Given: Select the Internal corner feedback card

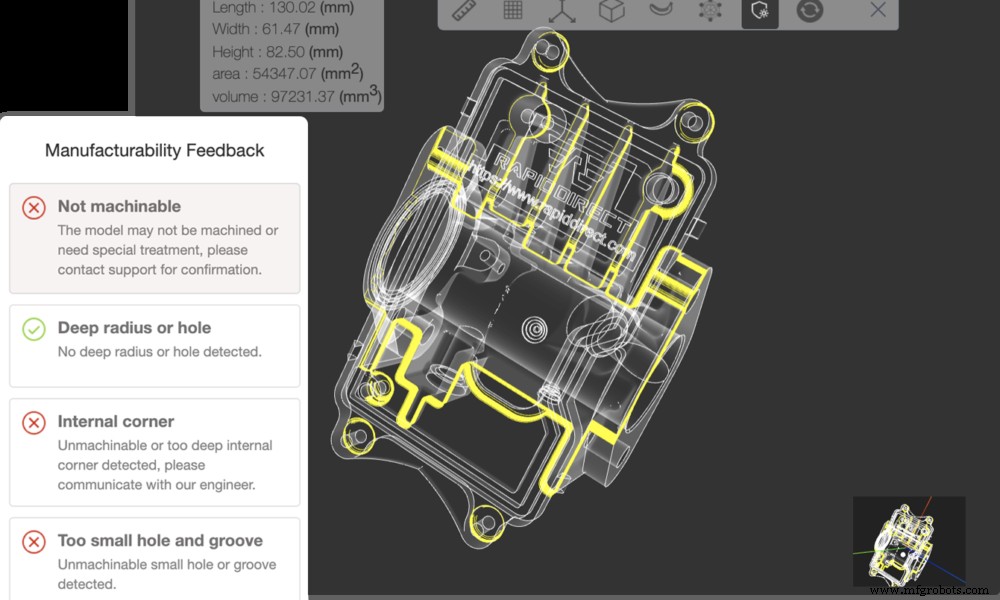Looking at the screenshot, I should pos(154,452).
